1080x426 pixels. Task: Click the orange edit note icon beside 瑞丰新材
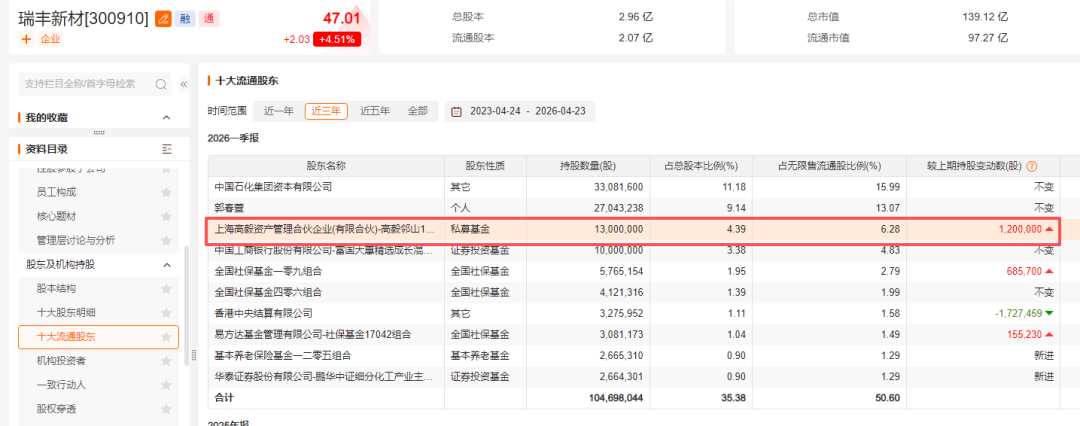click(163, 19)
